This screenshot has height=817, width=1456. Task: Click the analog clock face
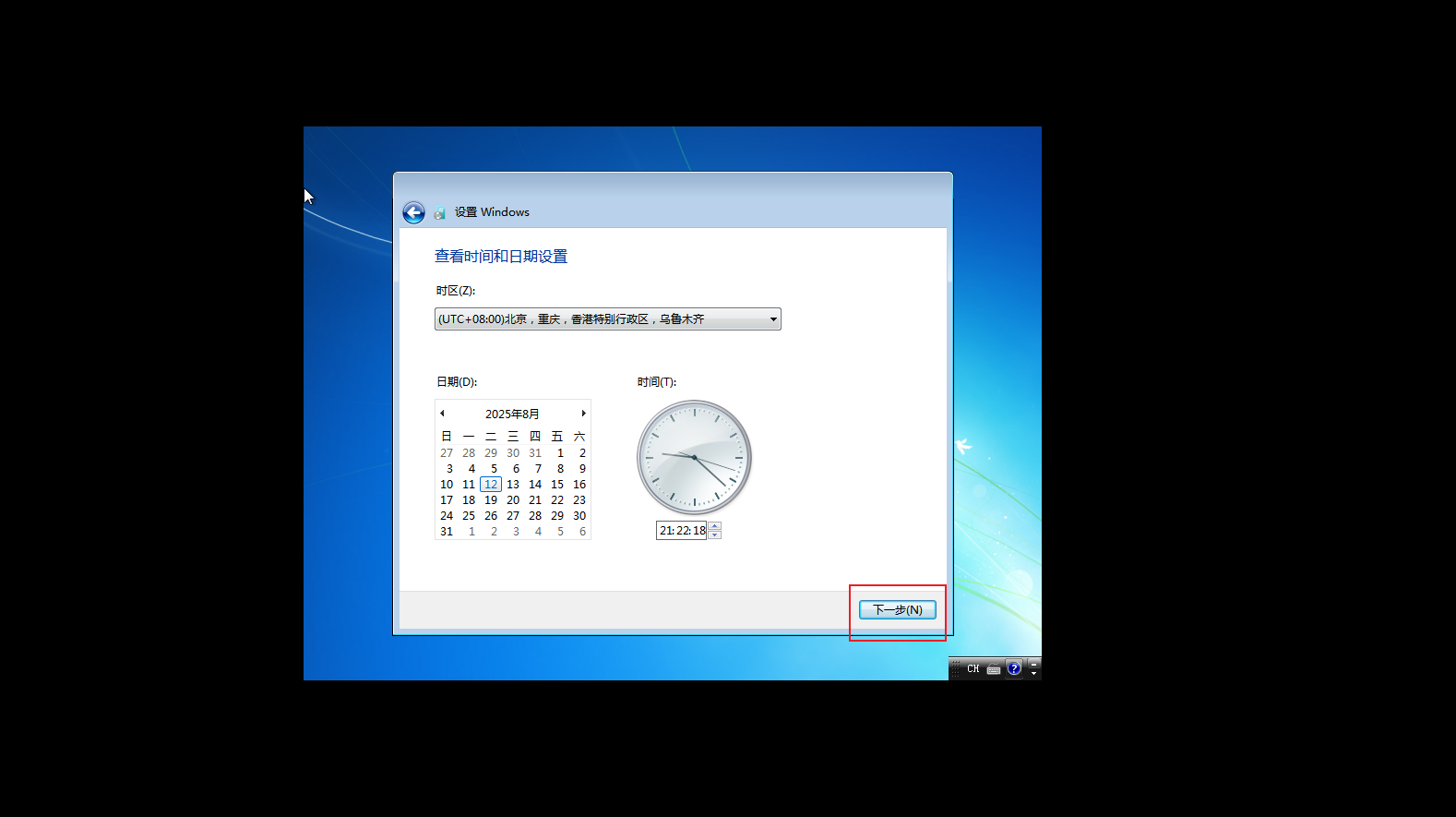coord(694,458)
